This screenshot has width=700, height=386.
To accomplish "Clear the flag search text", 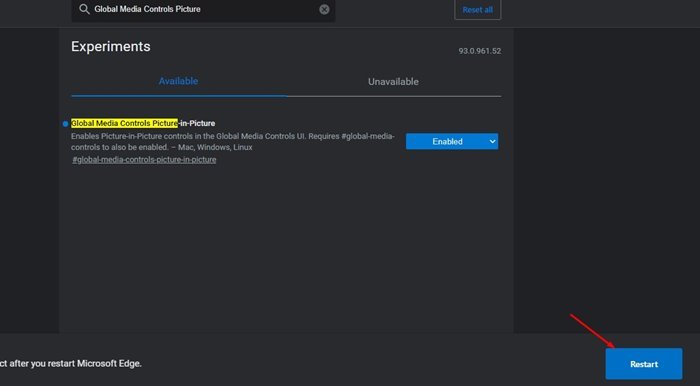I will (325, 9).
